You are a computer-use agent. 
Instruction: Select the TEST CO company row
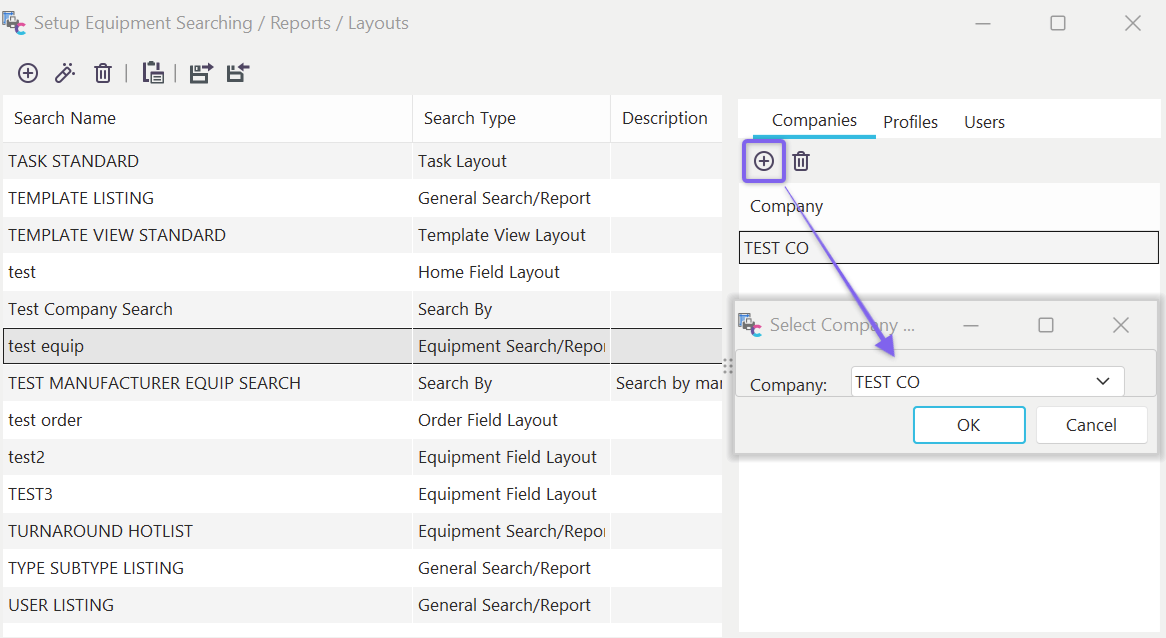click(948, 248)
